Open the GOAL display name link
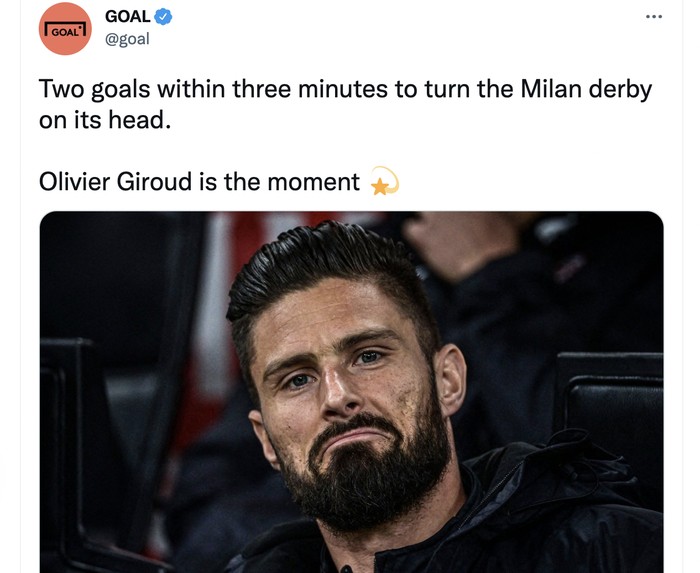Screen dimensions: 700x573 (127, 16)
